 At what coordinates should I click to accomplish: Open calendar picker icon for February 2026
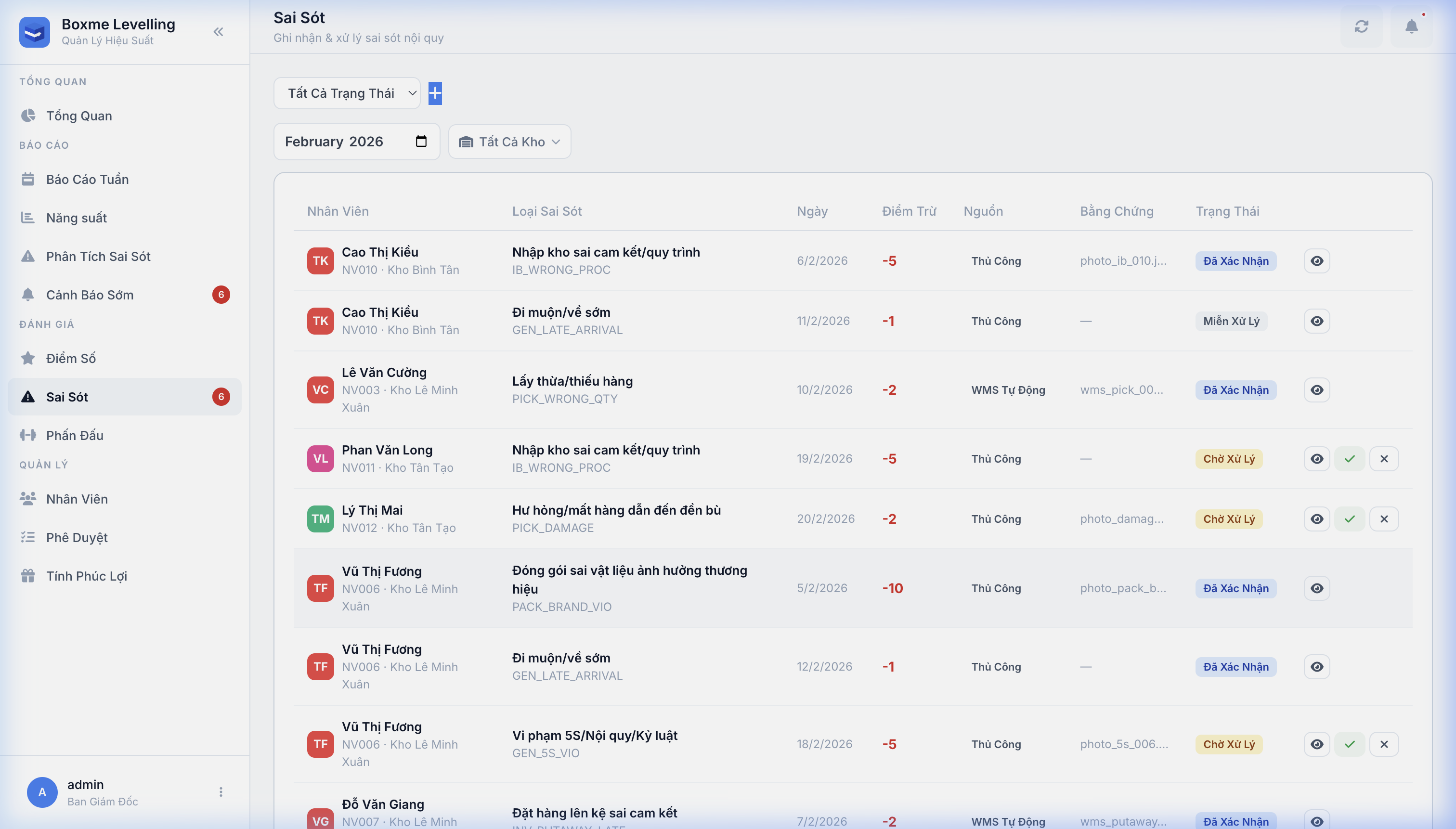421,141
